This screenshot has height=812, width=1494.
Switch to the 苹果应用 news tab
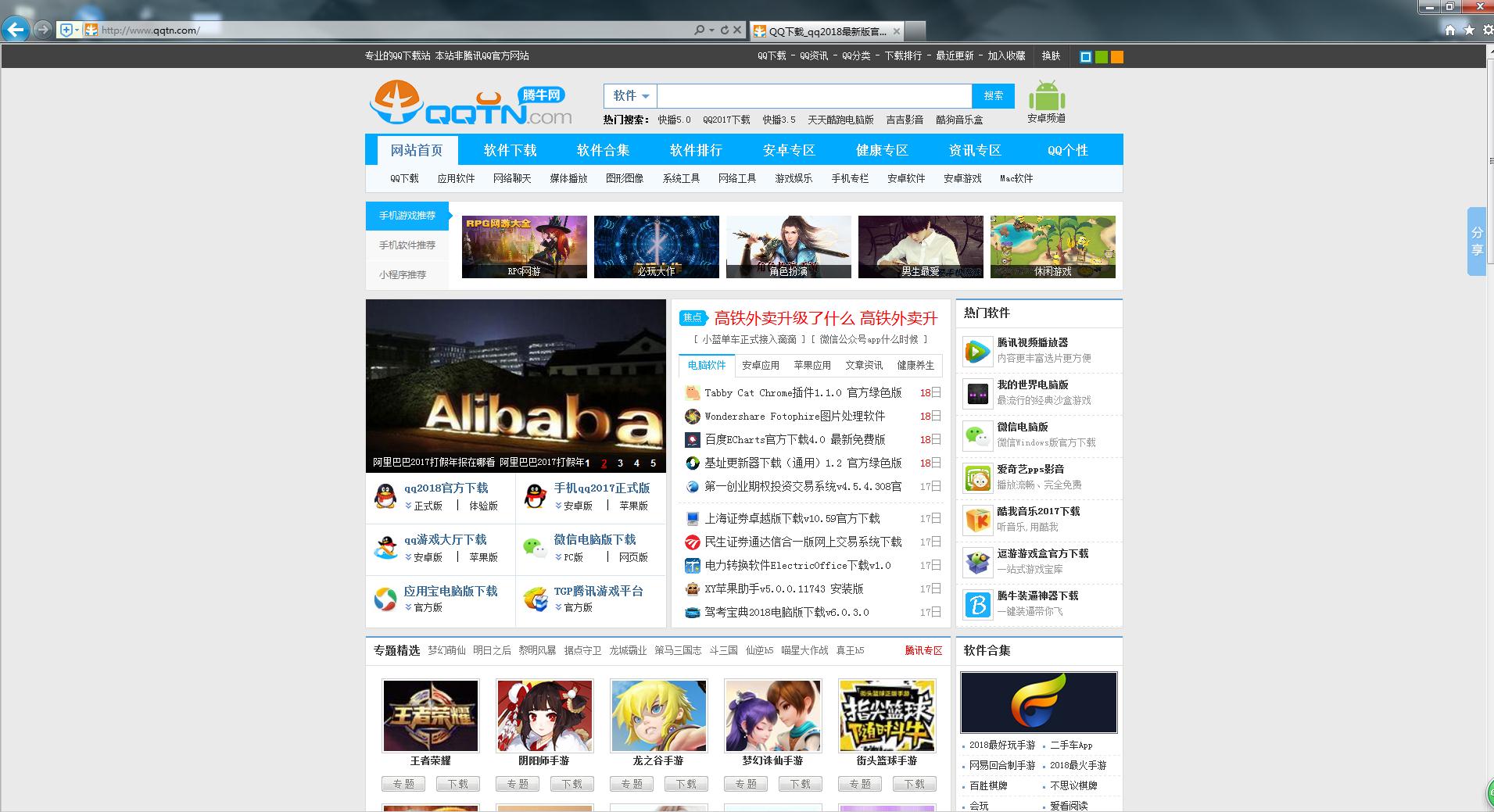click(812, 365)
